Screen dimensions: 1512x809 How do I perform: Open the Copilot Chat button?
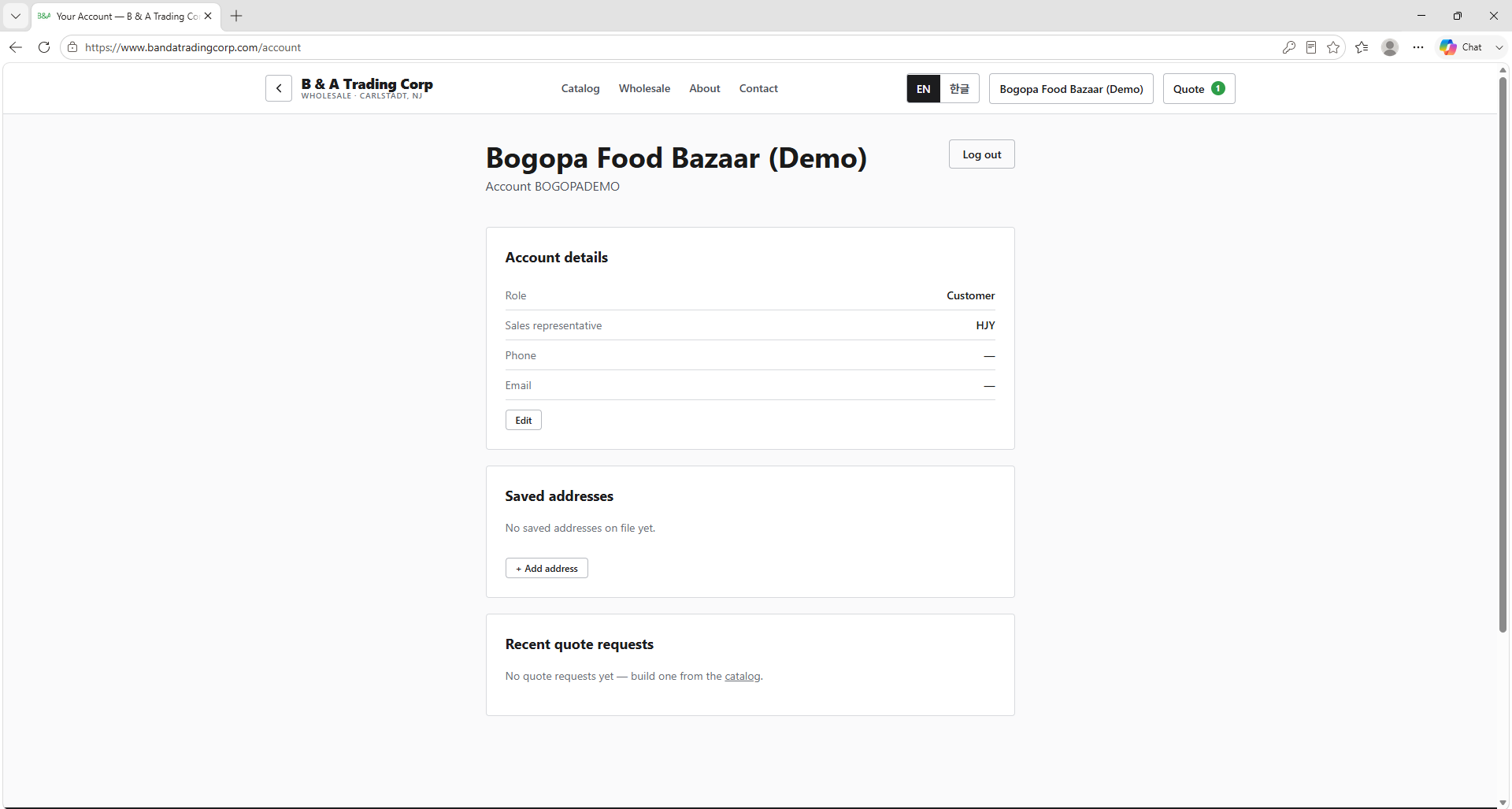(x=1462, y=47)
